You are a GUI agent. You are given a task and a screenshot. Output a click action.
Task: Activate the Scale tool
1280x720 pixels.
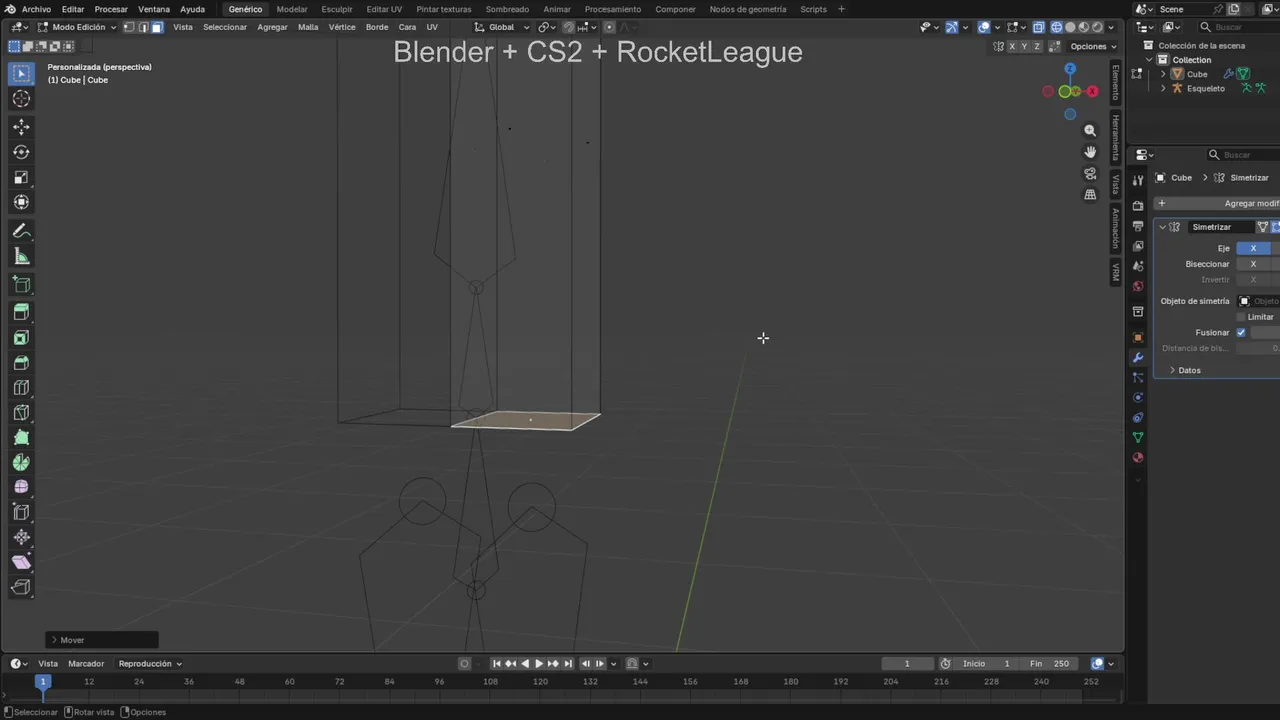point(21,177)
